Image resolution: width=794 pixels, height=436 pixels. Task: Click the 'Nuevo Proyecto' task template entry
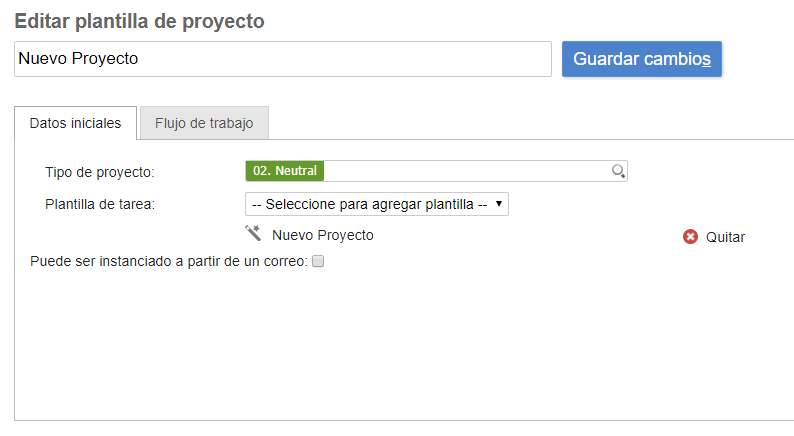point(322,235)
